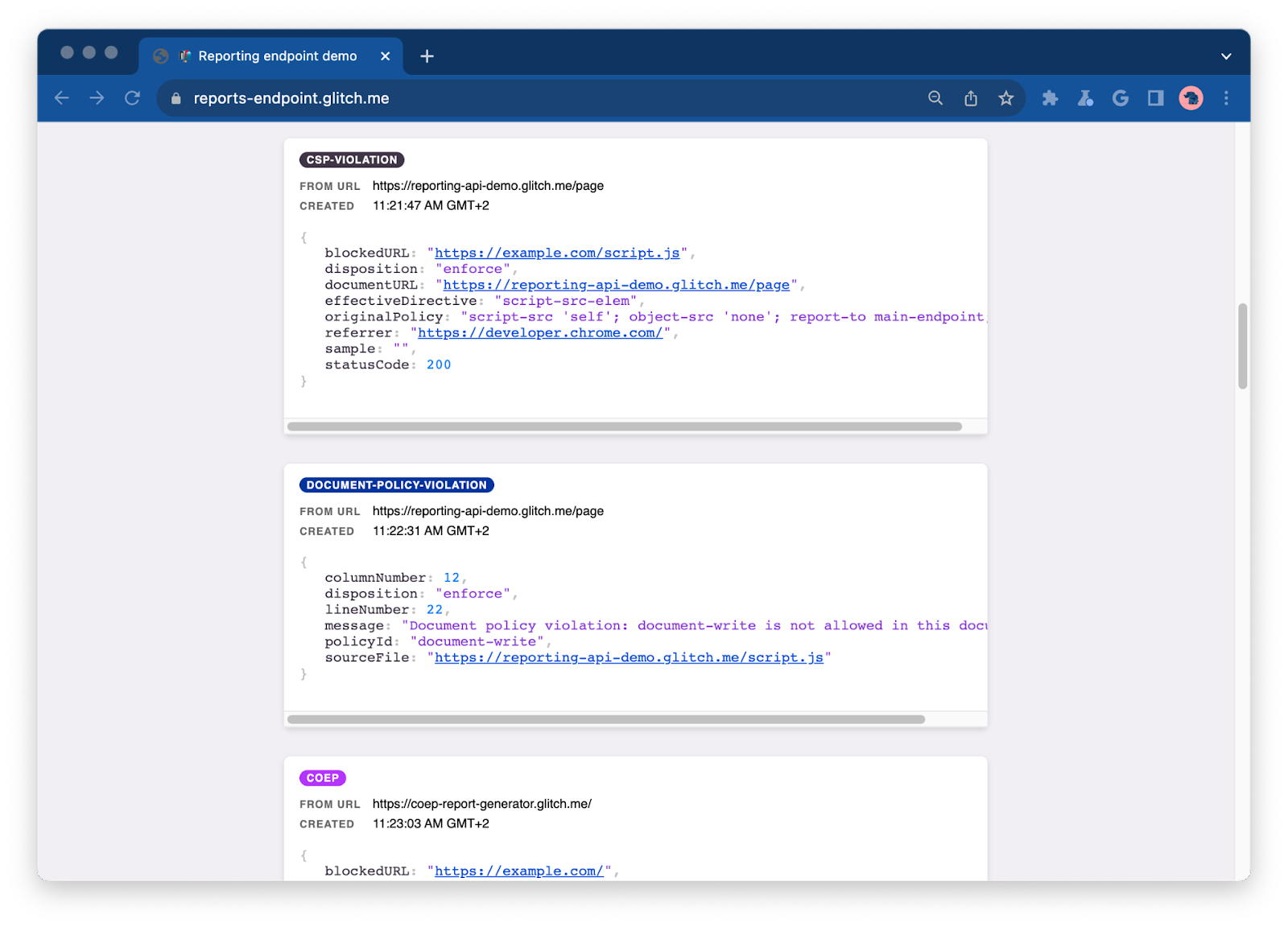Click the document-policy report's from URL text

488,511
